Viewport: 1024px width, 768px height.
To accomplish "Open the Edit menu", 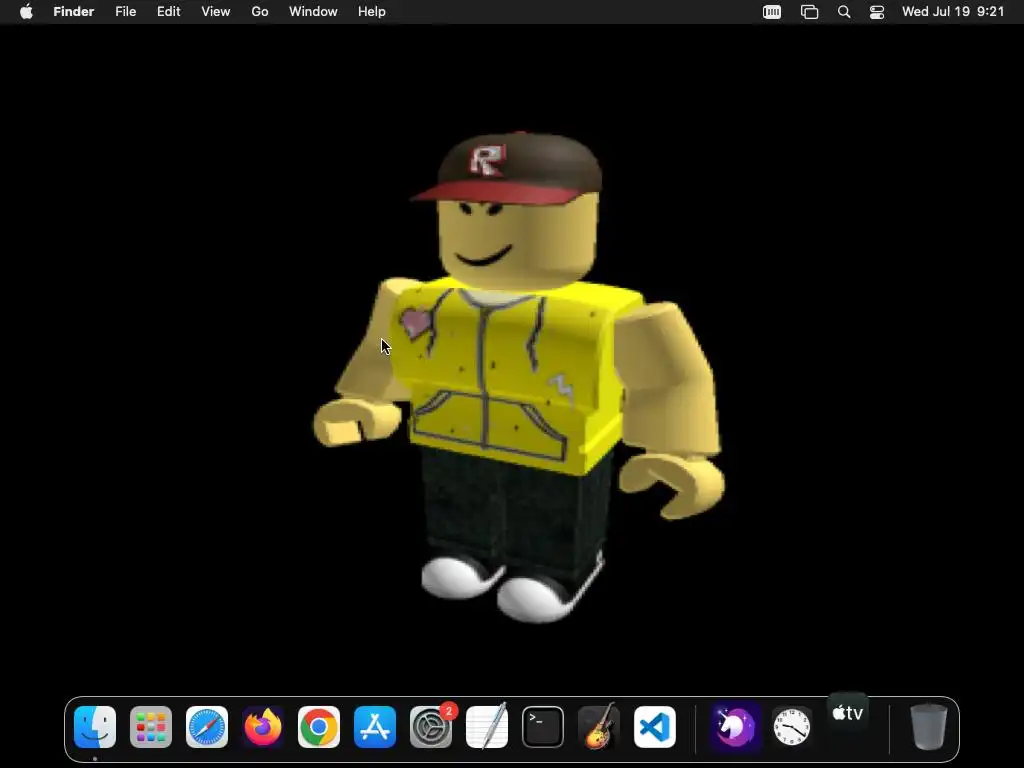I will (168, 12).
